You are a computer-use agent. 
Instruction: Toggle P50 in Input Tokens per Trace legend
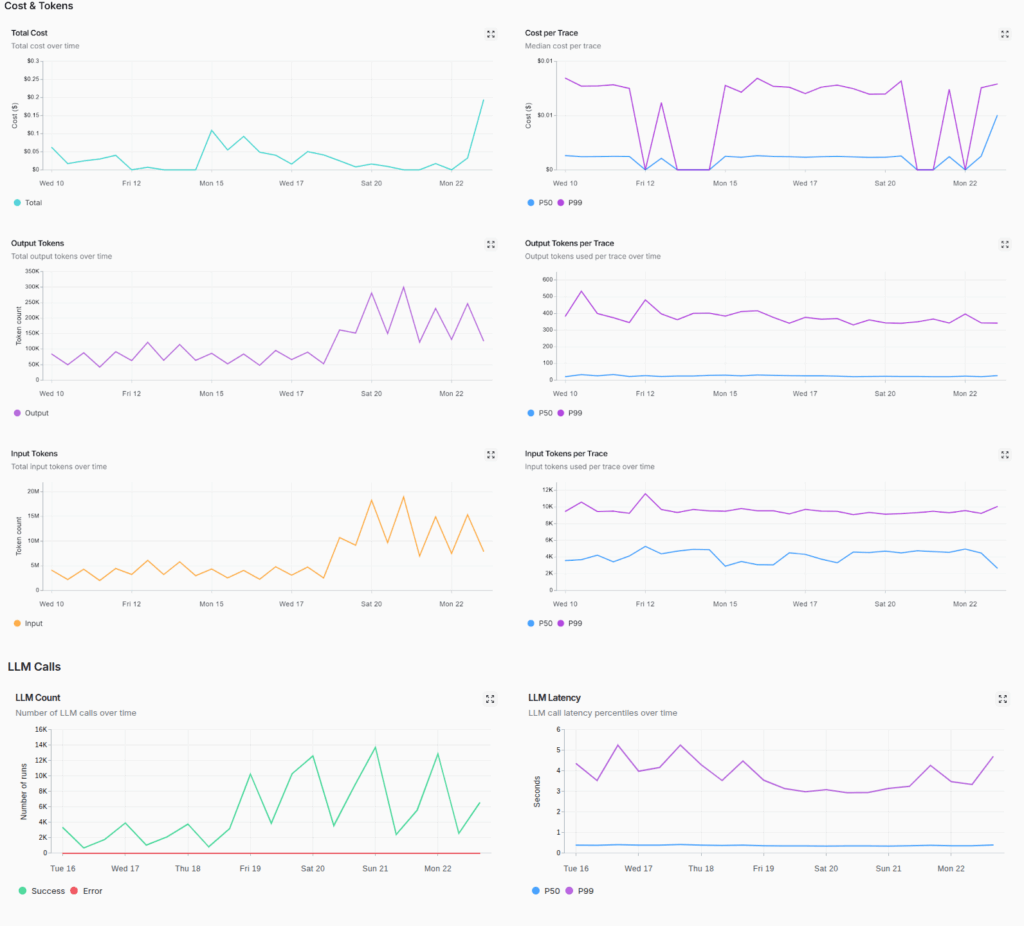(541, 623)
